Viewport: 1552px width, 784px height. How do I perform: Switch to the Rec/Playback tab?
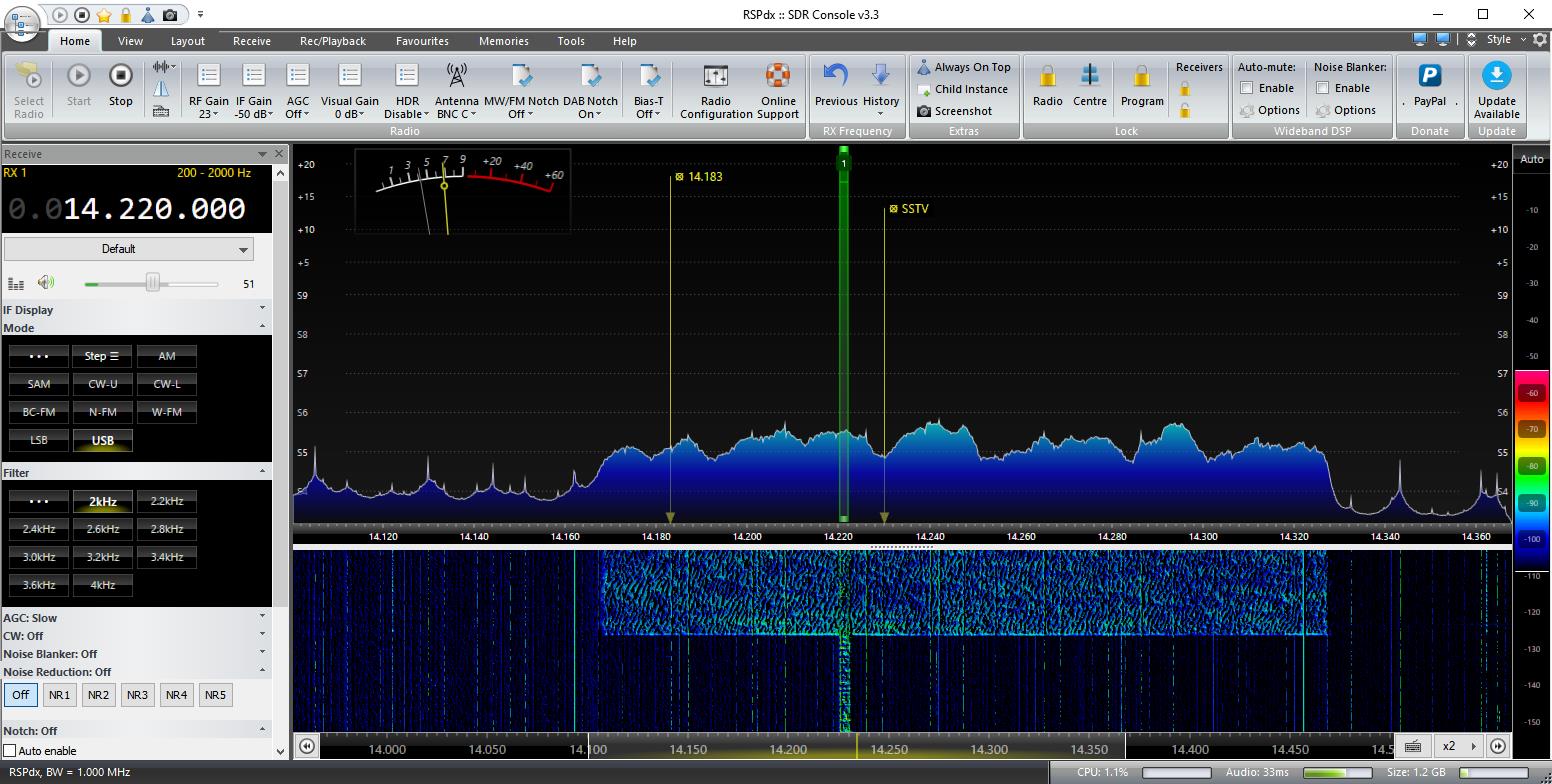332,41
